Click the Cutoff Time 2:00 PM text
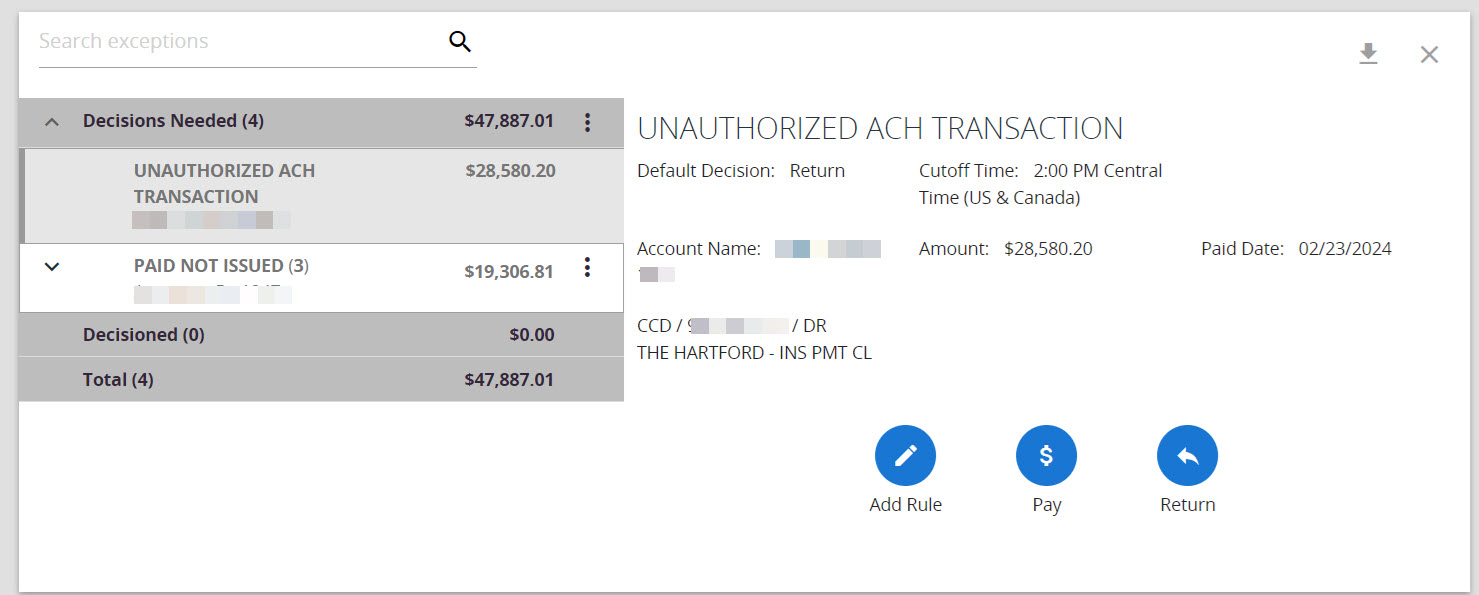Image resolution: width=1479 pixels, height=595 pixels. pyautogui.click(x=1040, y=184)
